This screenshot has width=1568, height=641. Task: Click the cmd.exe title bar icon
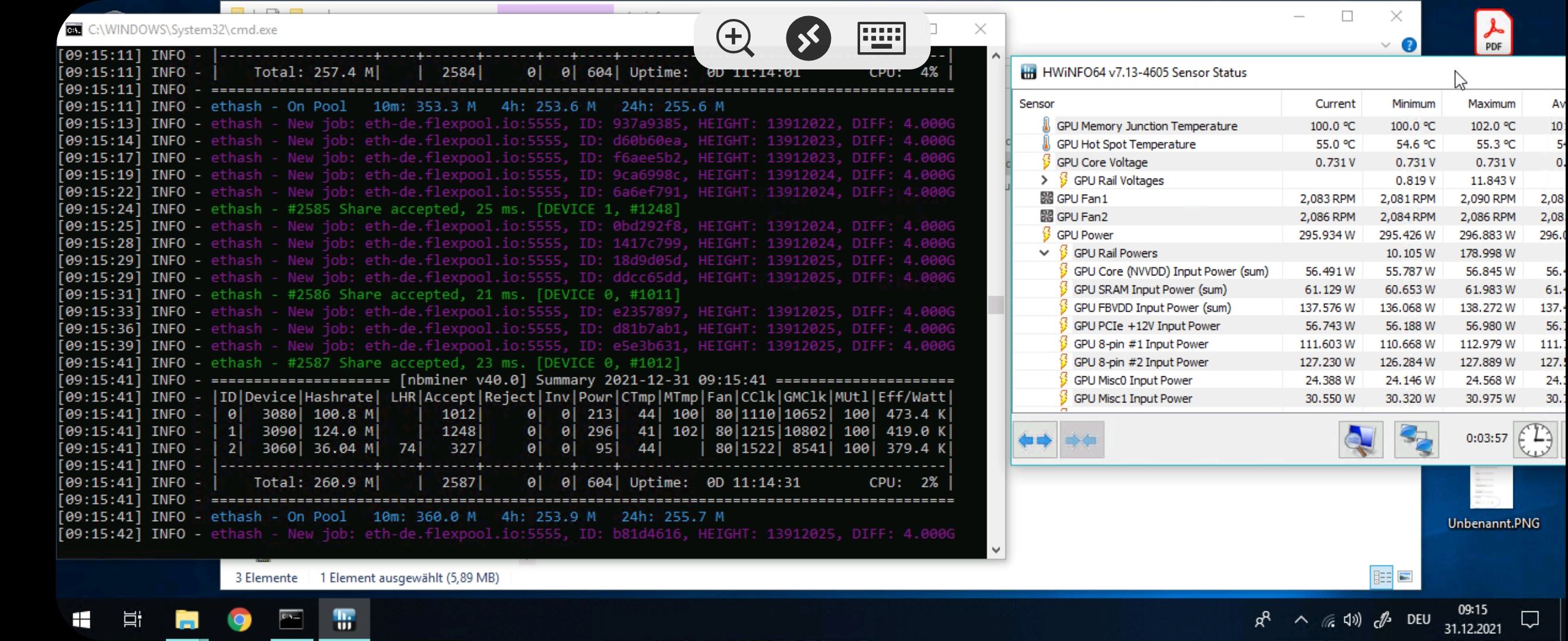(74, 30)
